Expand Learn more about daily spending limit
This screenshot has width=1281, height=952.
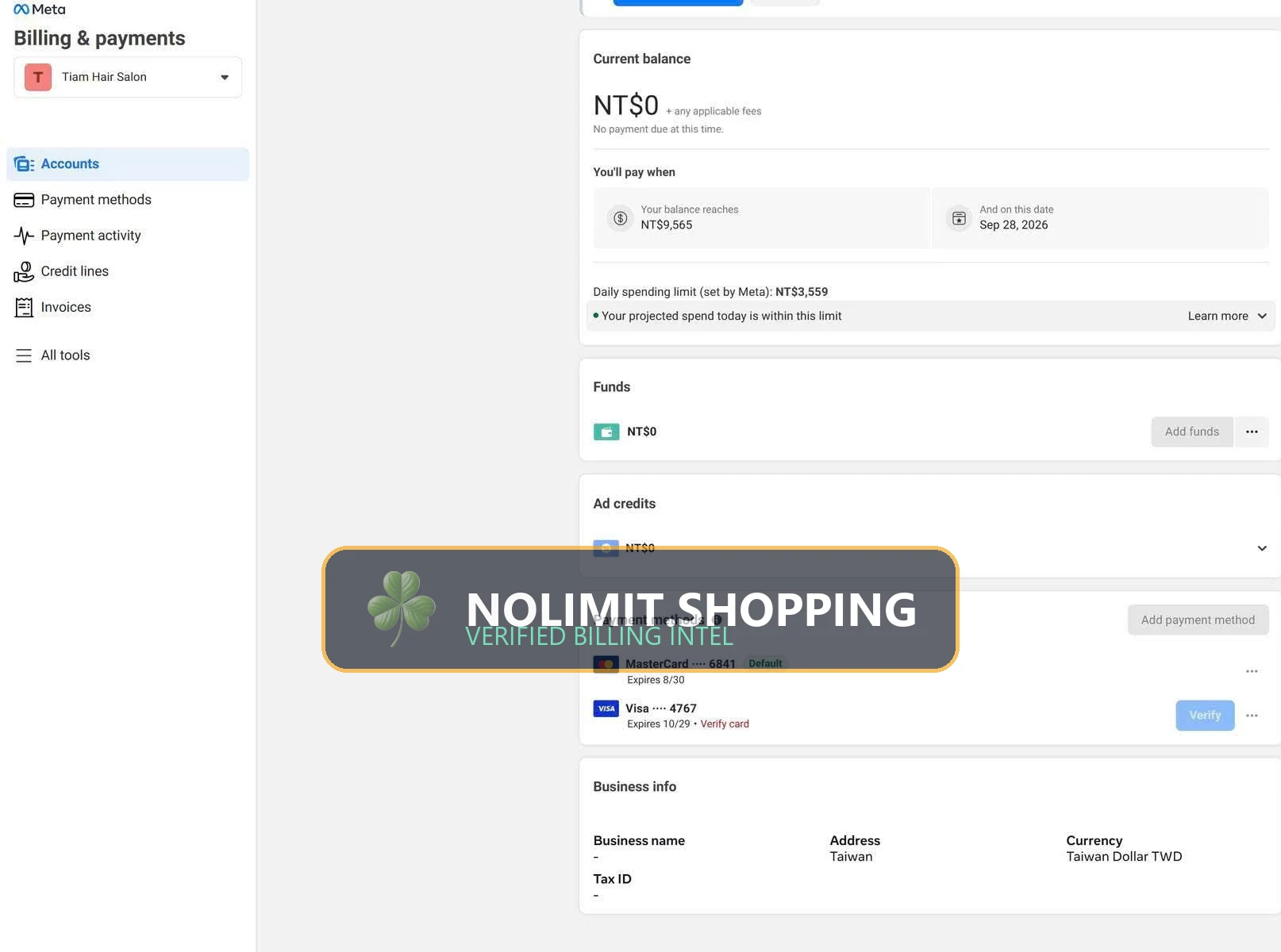click(x=1227, y=316)
